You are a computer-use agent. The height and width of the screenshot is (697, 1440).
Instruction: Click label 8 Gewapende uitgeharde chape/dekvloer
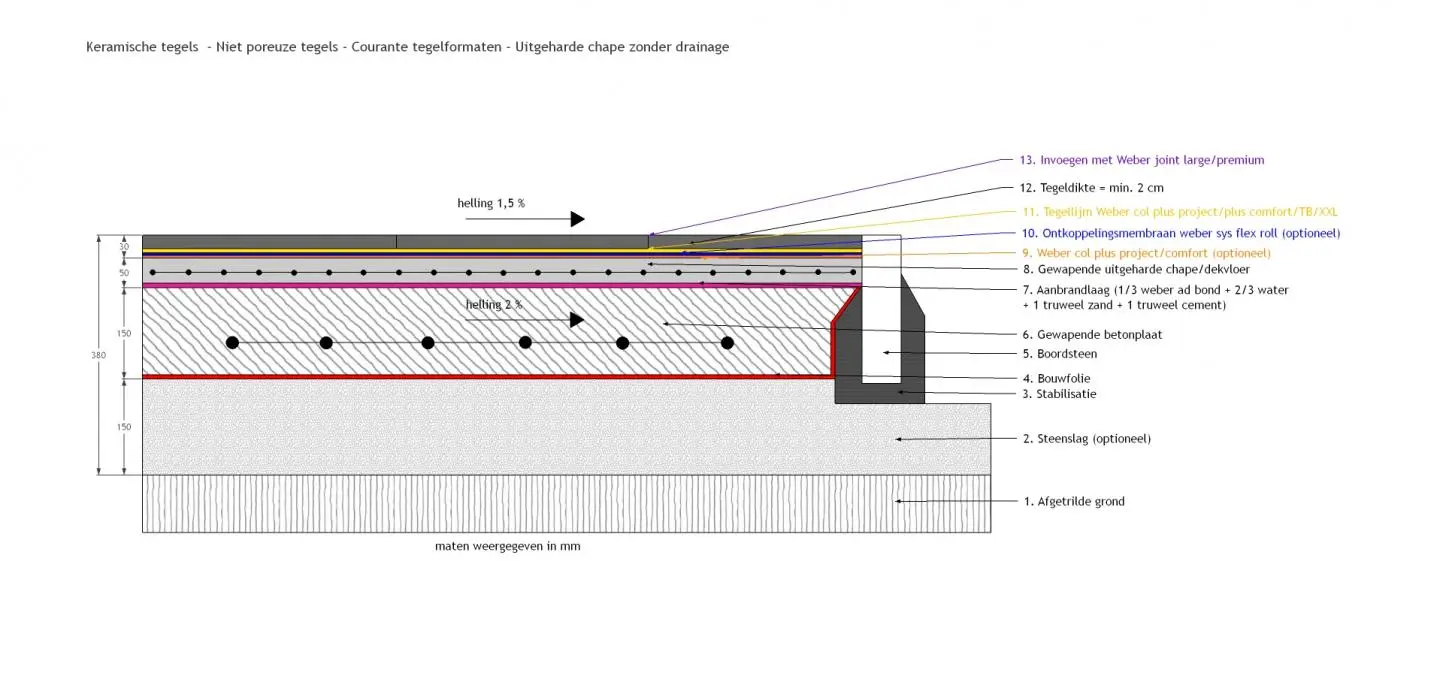click(x=1135, y=269)
